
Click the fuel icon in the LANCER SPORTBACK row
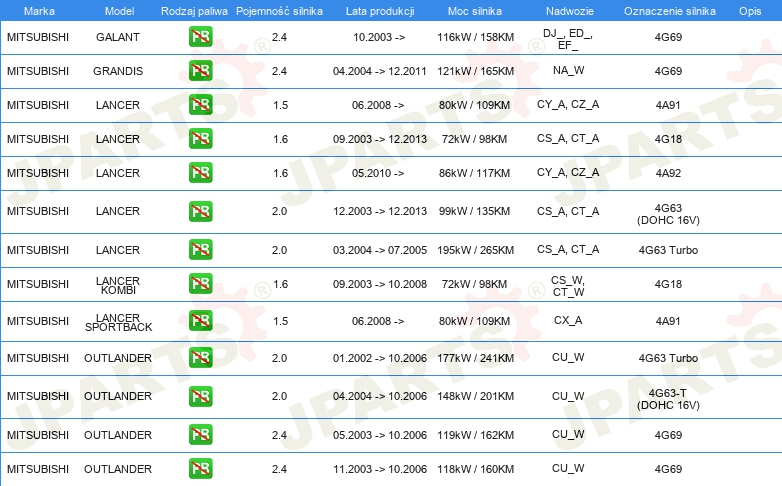(200, 320)
